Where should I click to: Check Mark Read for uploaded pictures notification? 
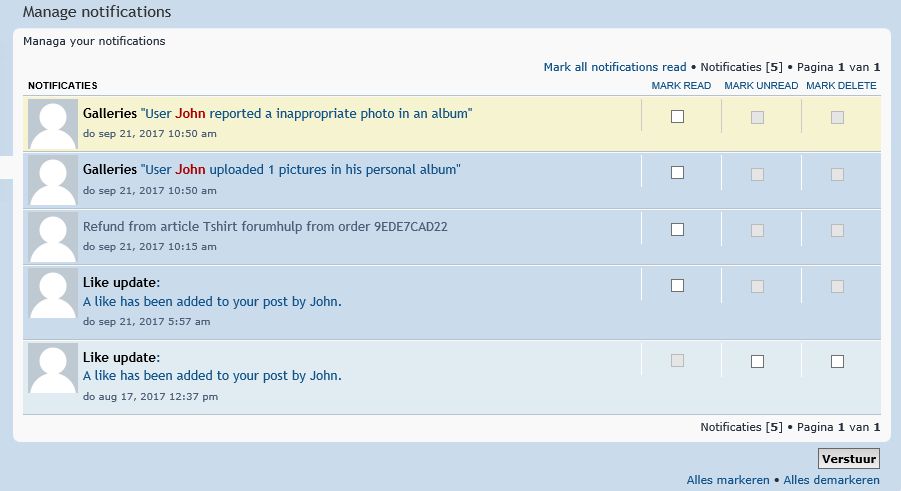tap(677, 172)
